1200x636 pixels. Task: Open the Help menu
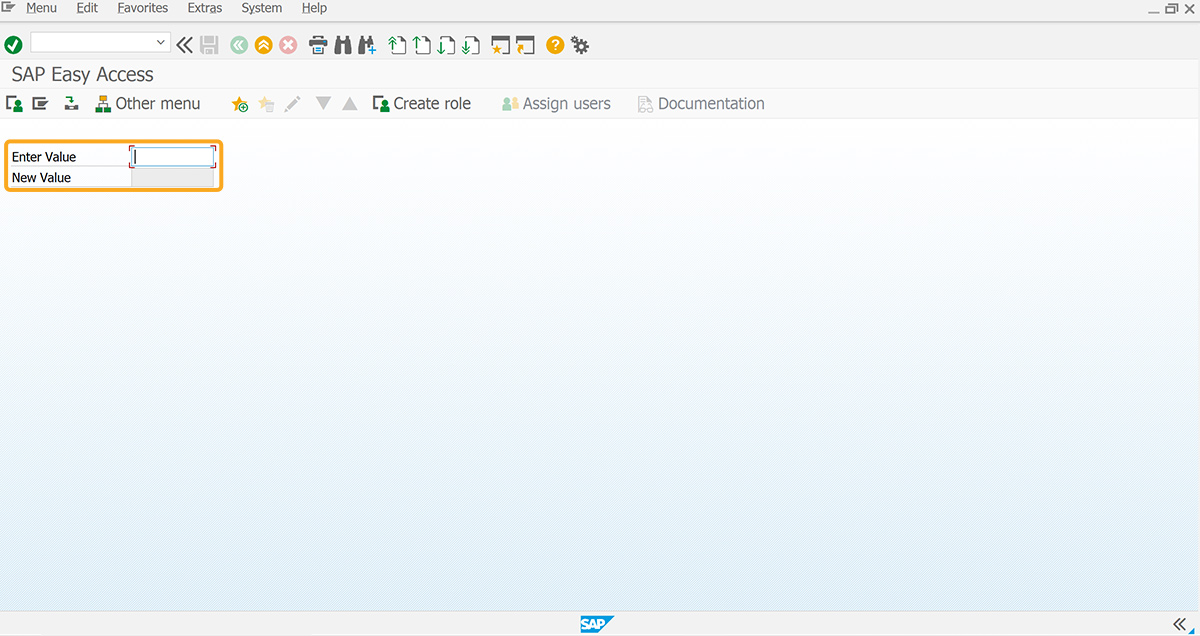[315, 8]
